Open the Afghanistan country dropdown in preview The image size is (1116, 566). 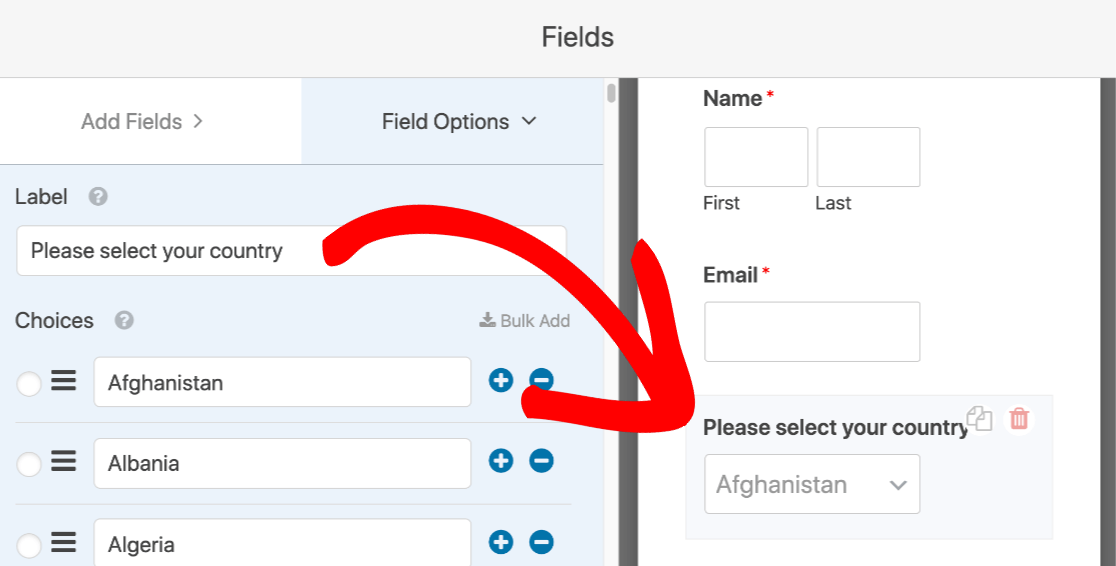pos(812,485)
